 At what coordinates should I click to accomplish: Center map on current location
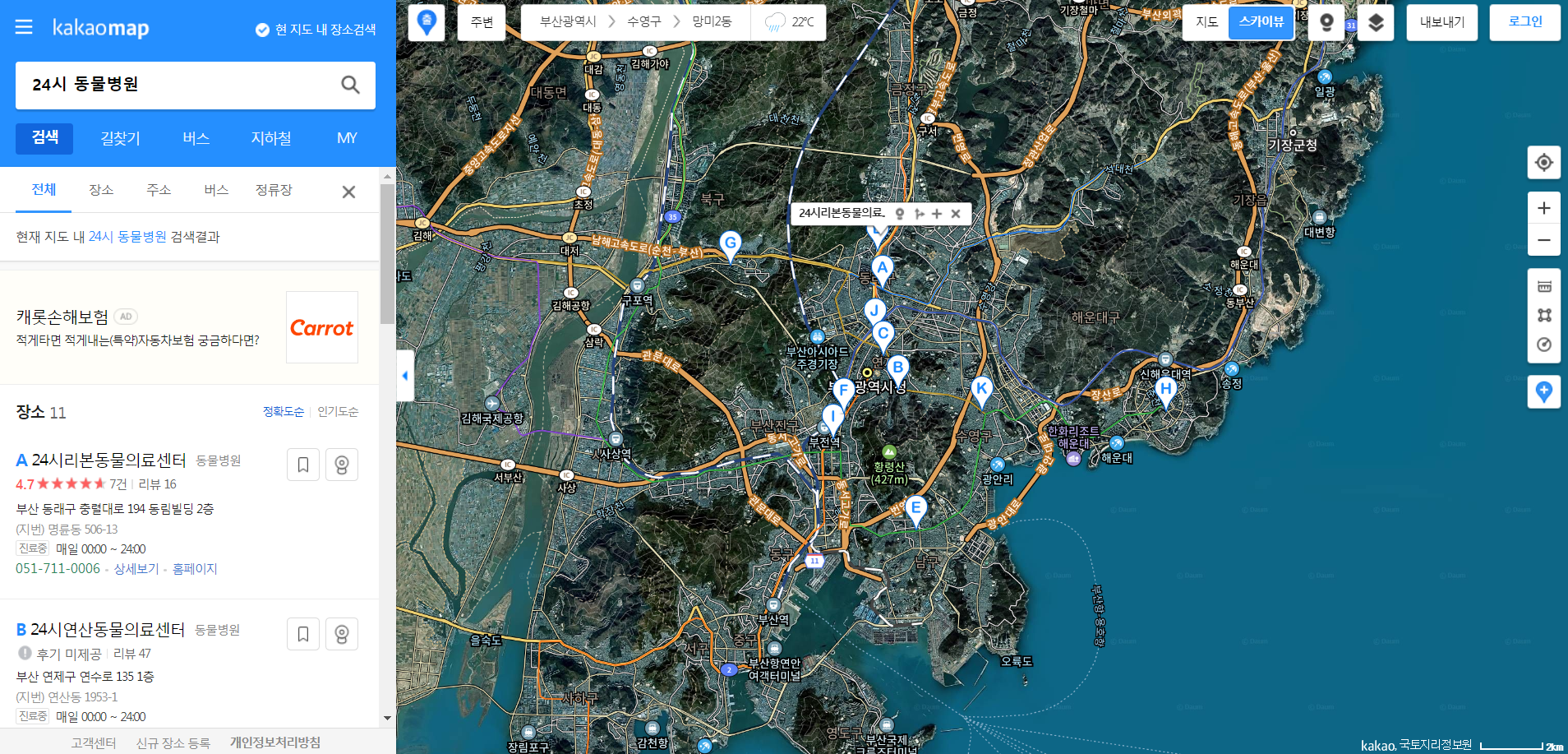point(1544,162)
